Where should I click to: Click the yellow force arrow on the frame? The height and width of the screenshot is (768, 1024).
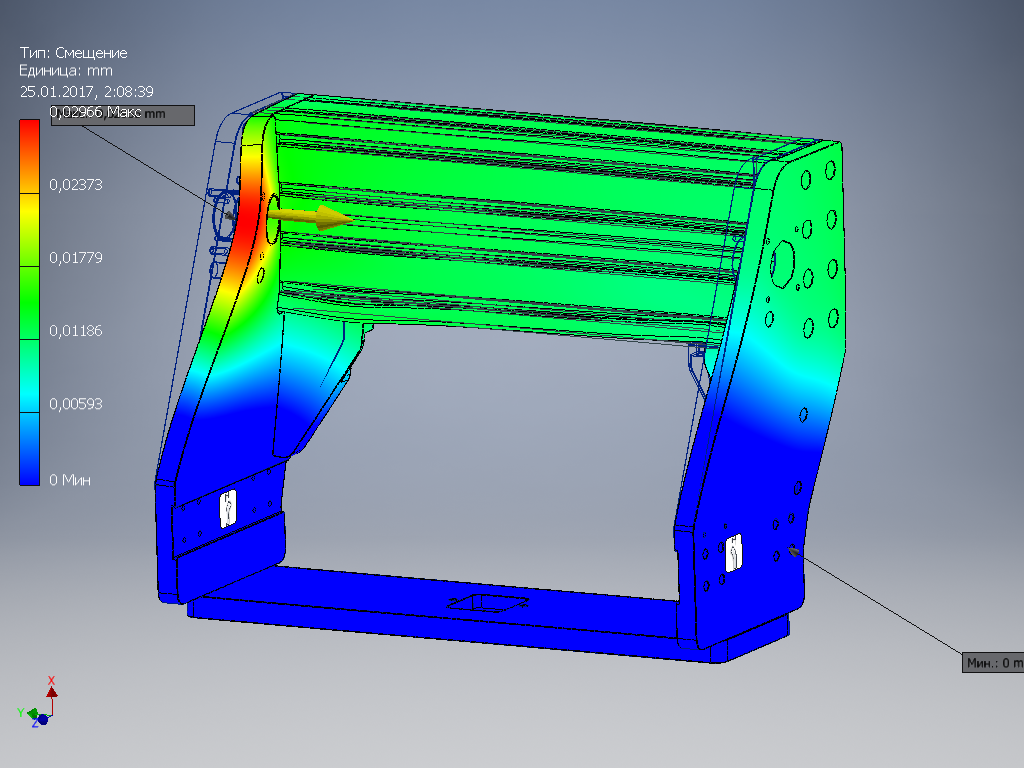[x=310, y=217]
